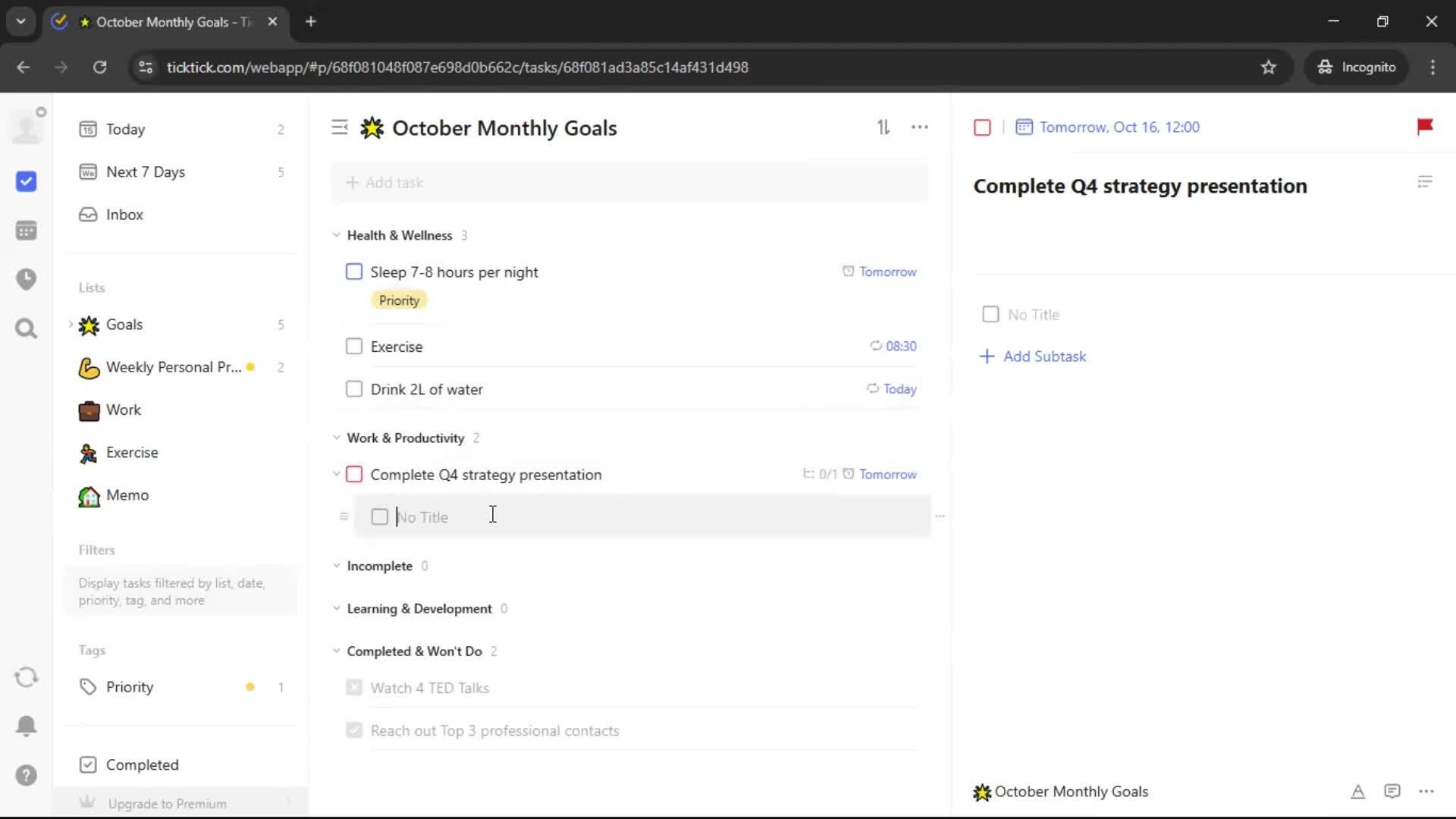Click the red priority flag icon
This screenshot has width=1456, height=819.
pyautogui.click(x=1424, y=127)
